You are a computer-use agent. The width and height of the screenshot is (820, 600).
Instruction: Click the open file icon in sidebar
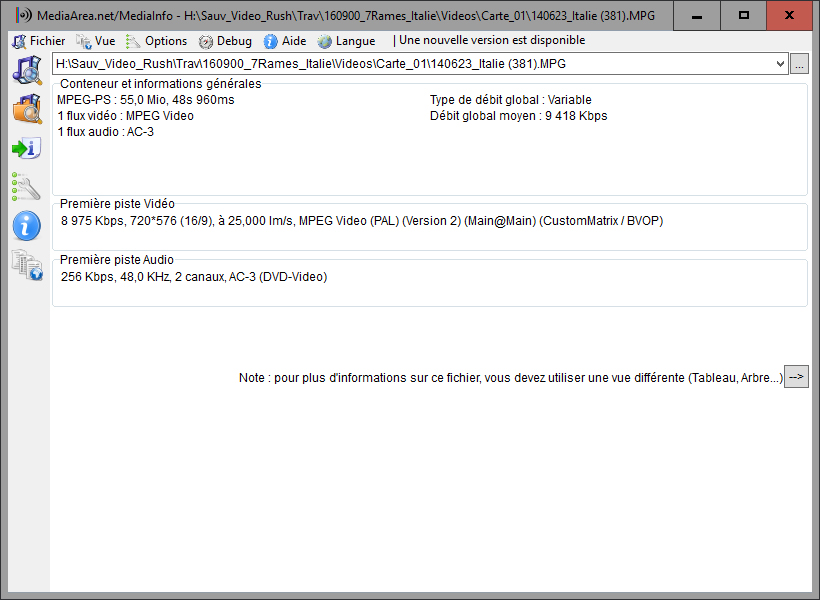click(27, 70)
